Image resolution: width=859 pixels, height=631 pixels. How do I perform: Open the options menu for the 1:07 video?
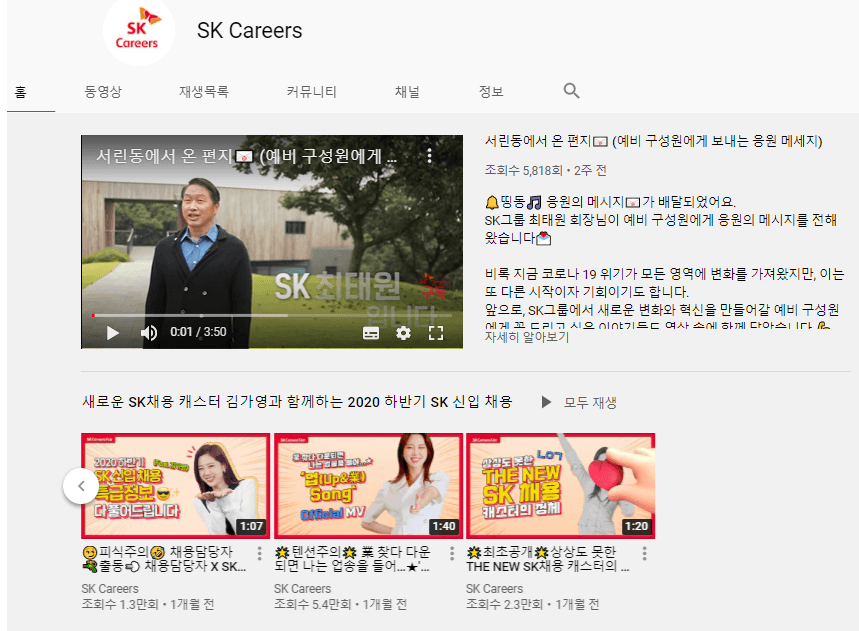tap(259, 553)
